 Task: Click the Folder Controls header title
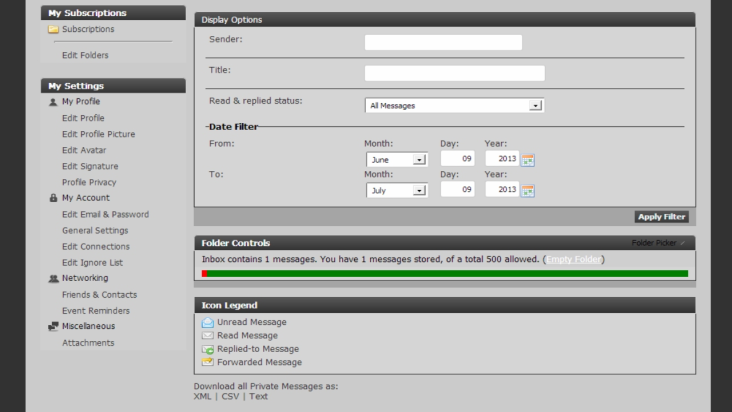click(236, 243)
